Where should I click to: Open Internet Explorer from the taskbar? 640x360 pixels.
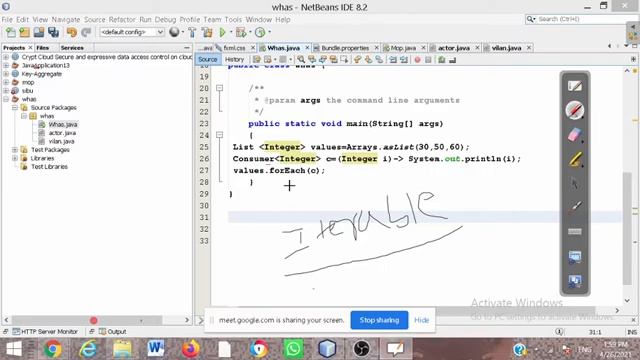[x=87, y=349]
